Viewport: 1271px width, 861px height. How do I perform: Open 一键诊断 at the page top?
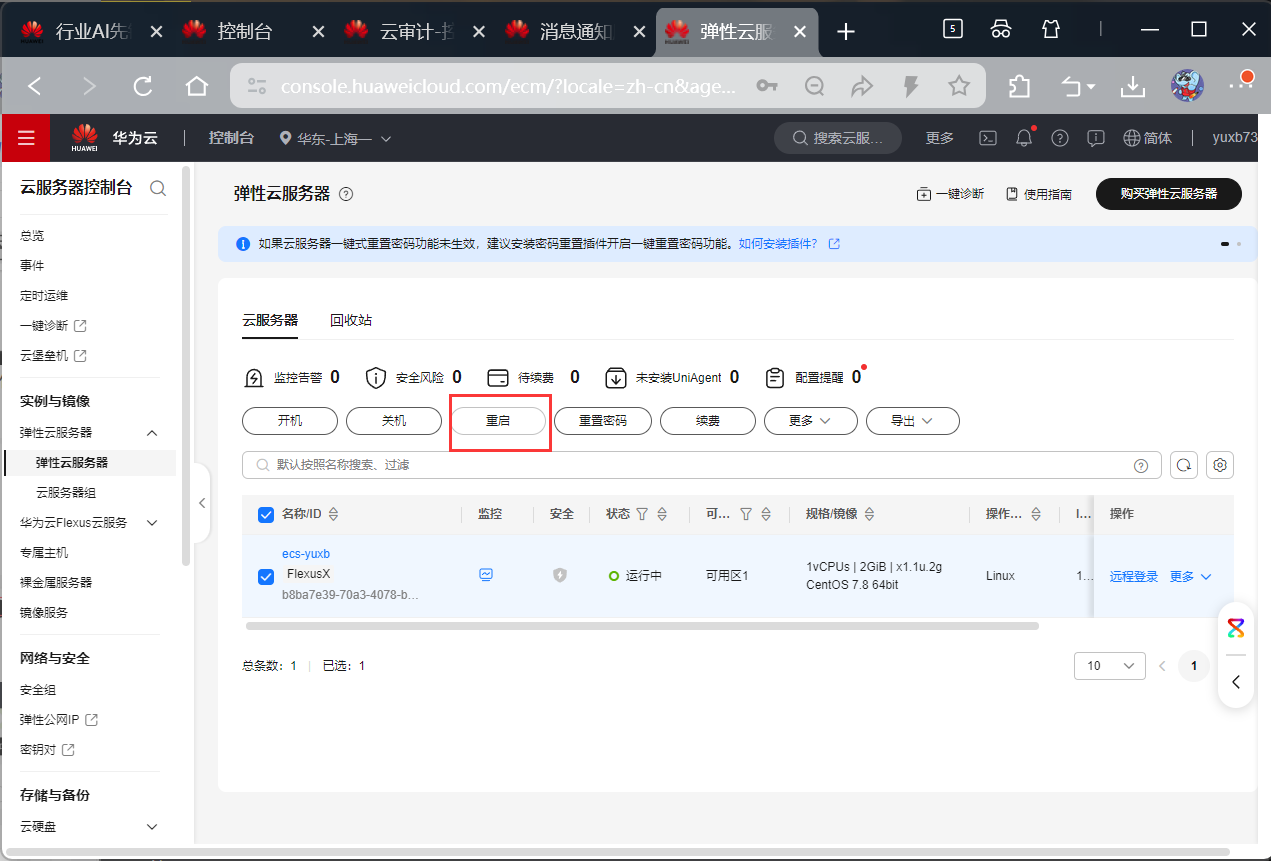point(950,194)
